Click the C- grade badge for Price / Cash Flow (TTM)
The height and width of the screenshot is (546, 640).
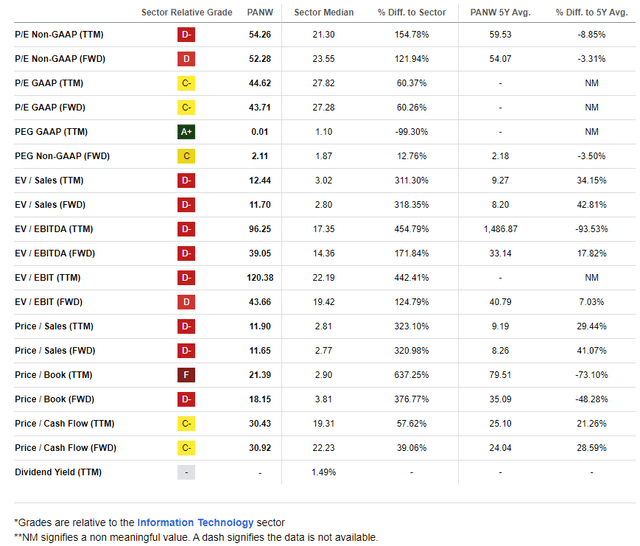pos(186,424)
